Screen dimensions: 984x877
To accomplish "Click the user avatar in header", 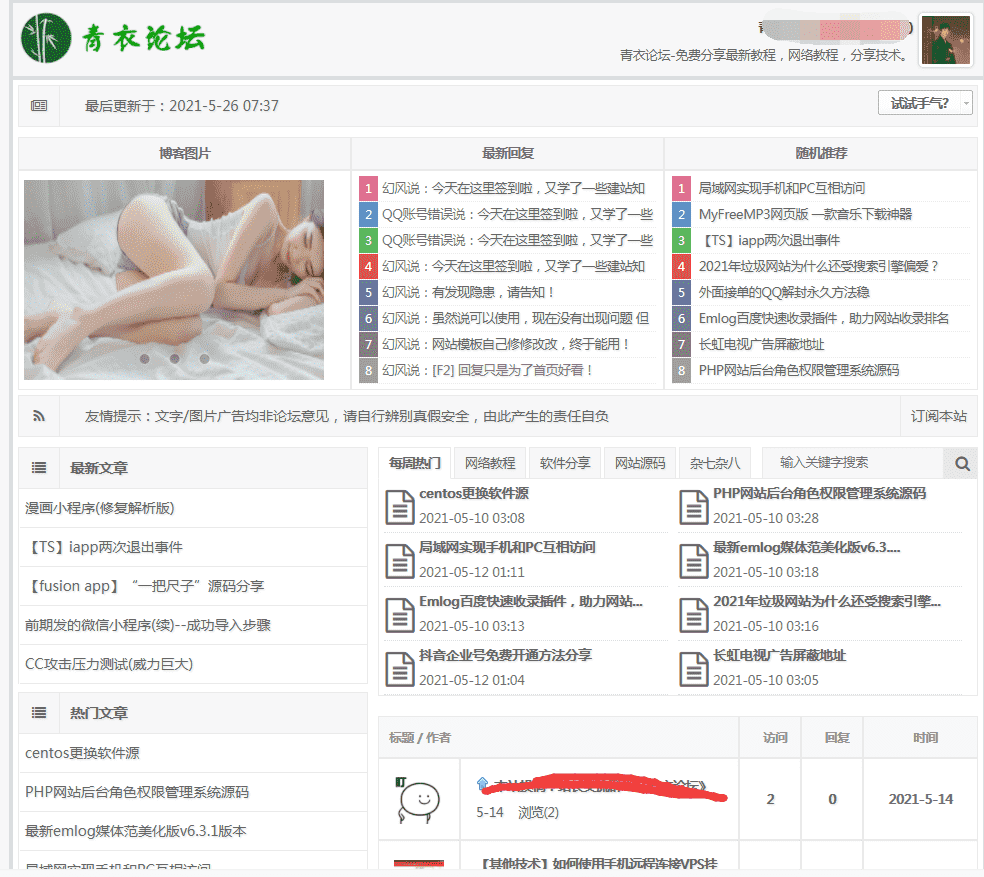I will pos(945,40).
